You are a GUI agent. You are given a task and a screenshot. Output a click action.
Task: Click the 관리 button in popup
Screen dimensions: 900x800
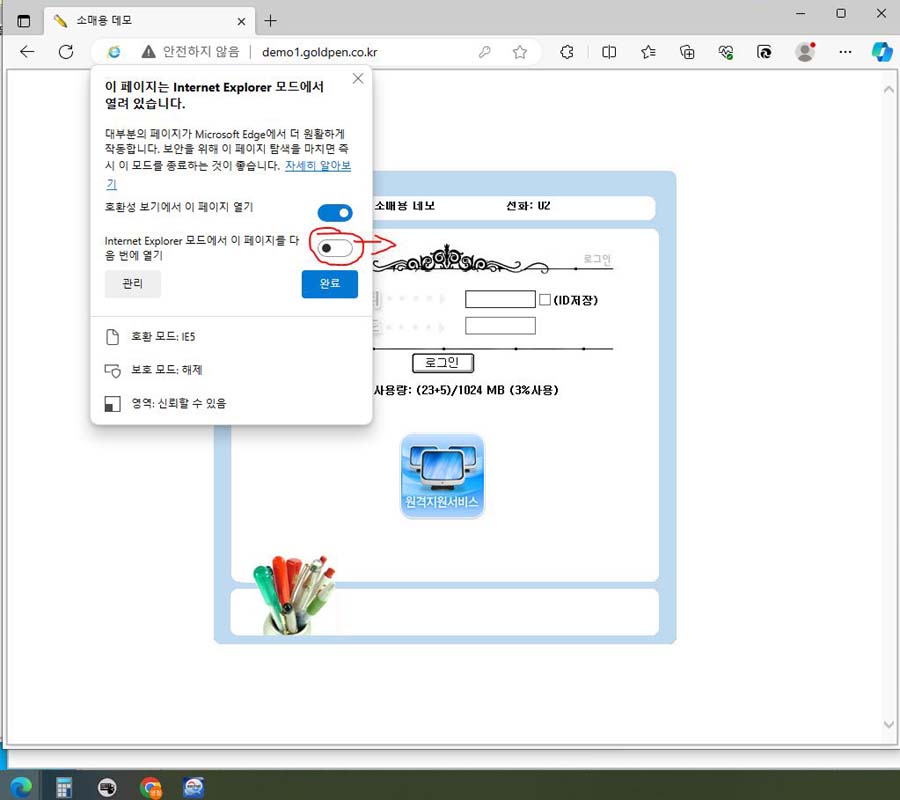point(133,284)
